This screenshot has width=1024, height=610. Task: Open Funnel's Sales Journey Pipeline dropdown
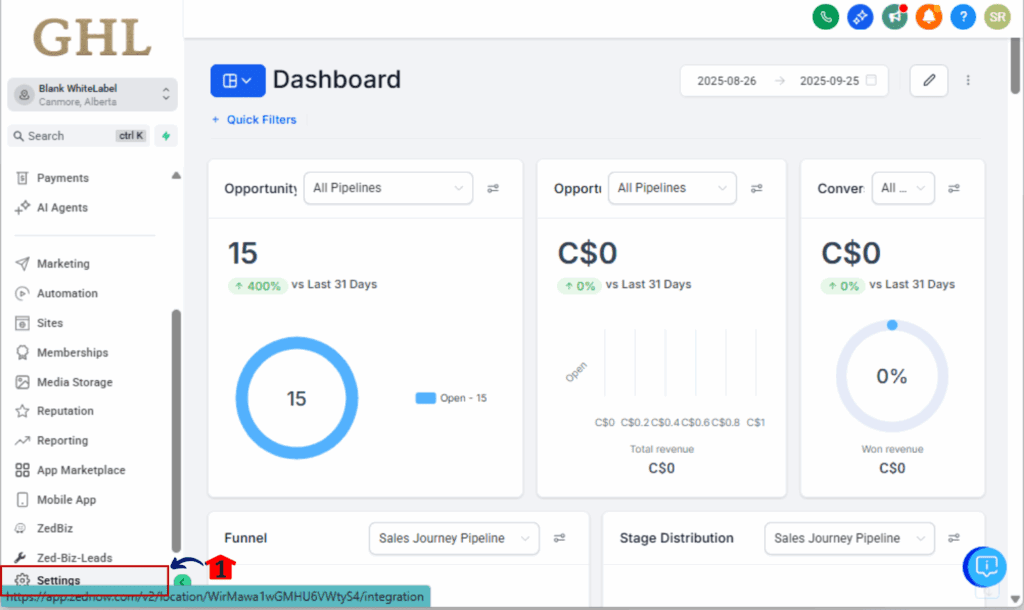[453, 538]
